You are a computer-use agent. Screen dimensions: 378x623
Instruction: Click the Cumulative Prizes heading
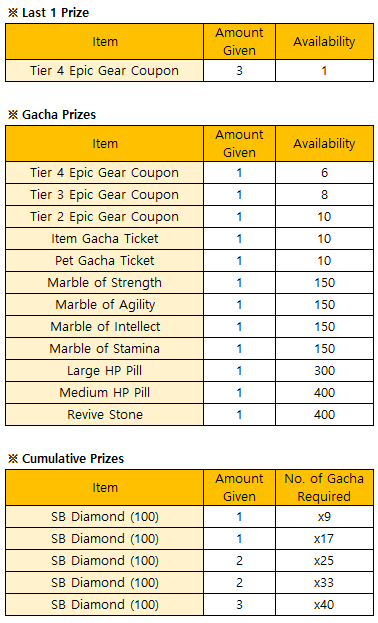click(66, 458)
